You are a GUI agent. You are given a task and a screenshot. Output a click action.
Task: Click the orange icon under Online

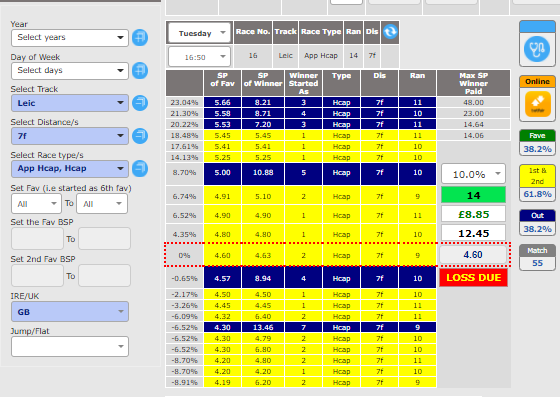pos(537,104)
